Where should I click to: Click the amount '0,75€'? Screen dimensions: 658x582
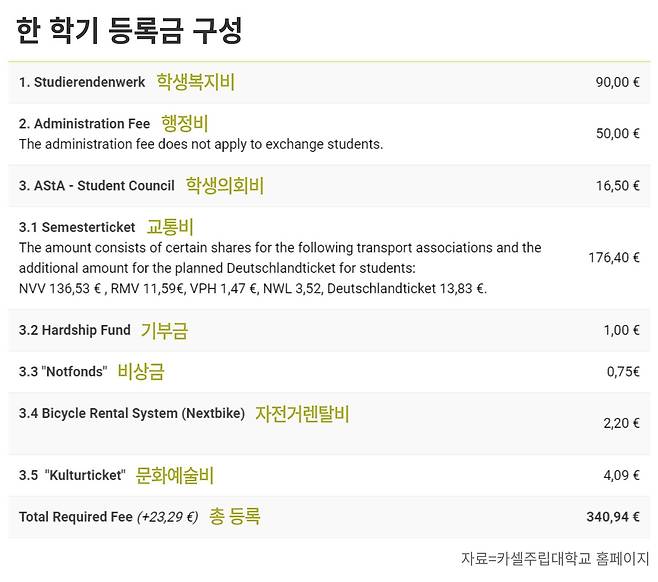[623, 371]
